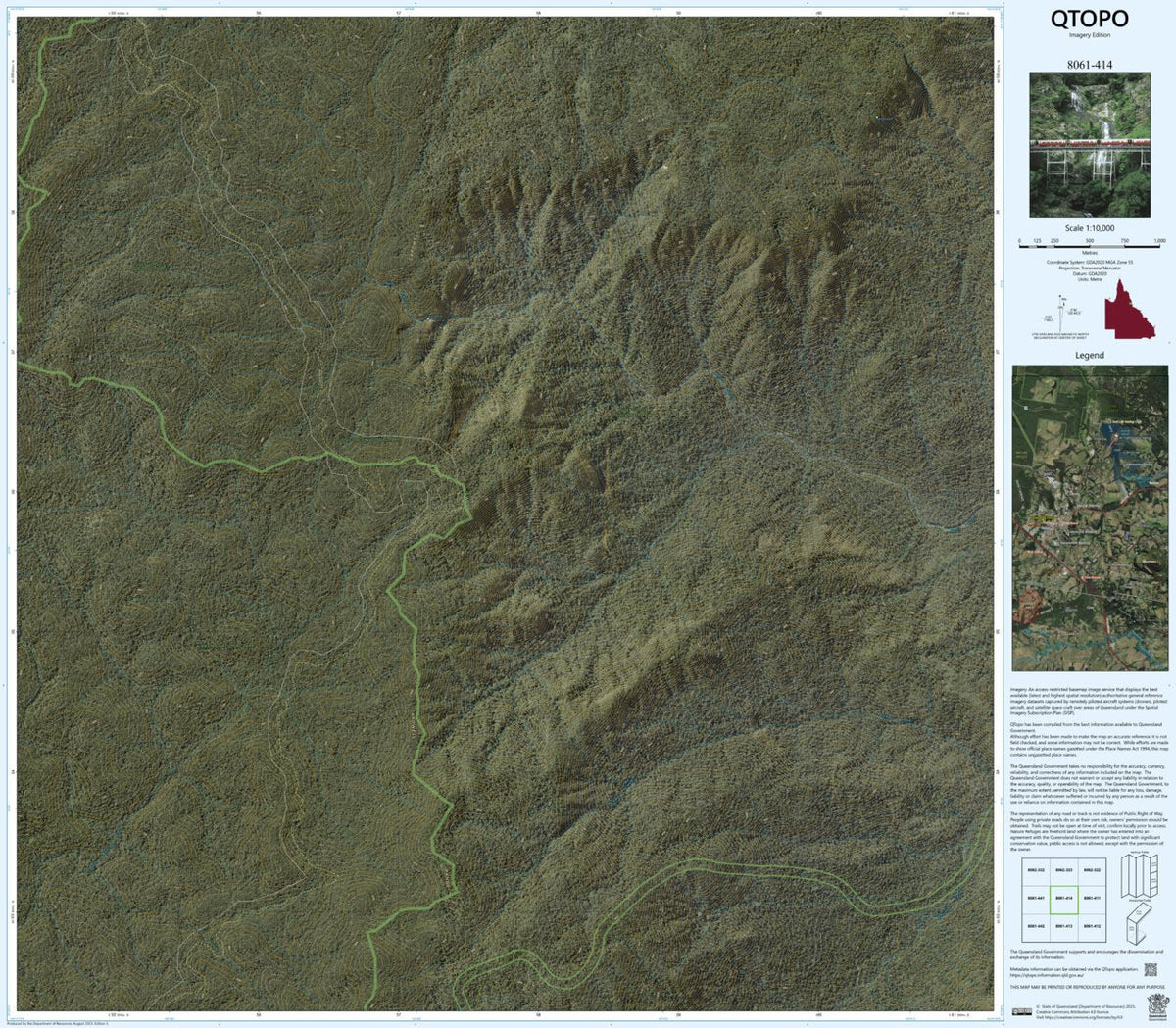Toggle the highlighted 8061-414 sheet in the index
This screenshot has height=1028, width=1176.
pyautogui.click(x=1064, y=899)
